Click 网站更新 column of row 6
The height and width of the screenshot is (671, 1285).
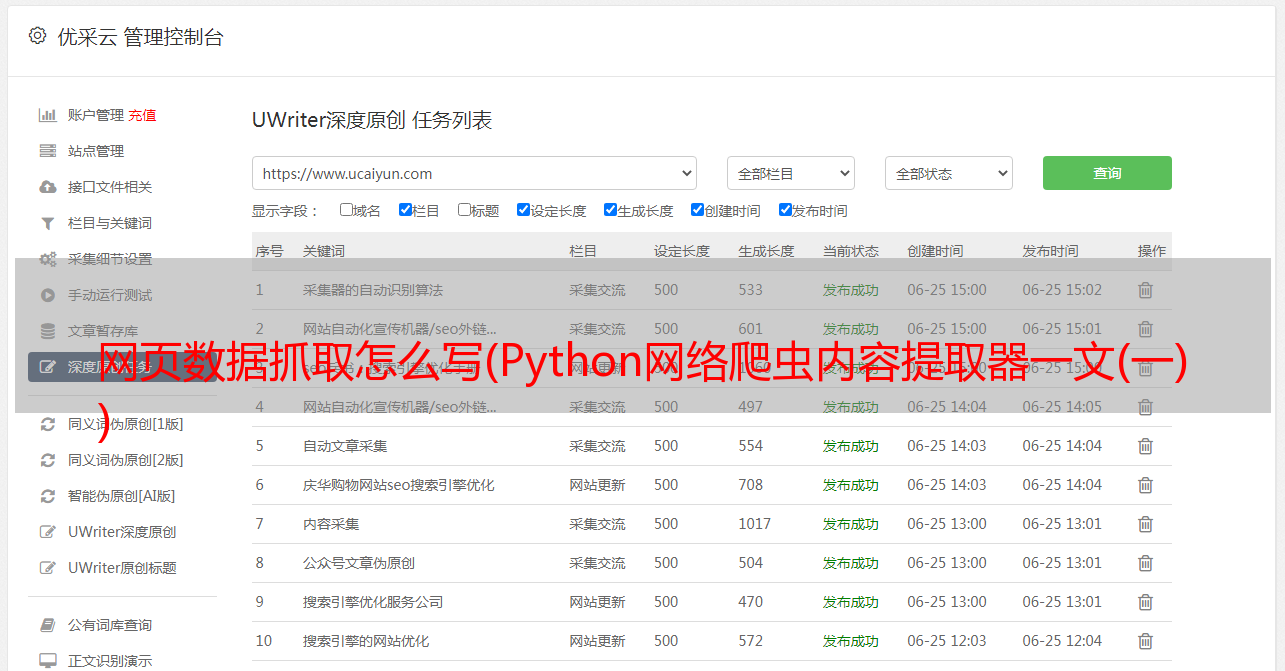(597, 485)
